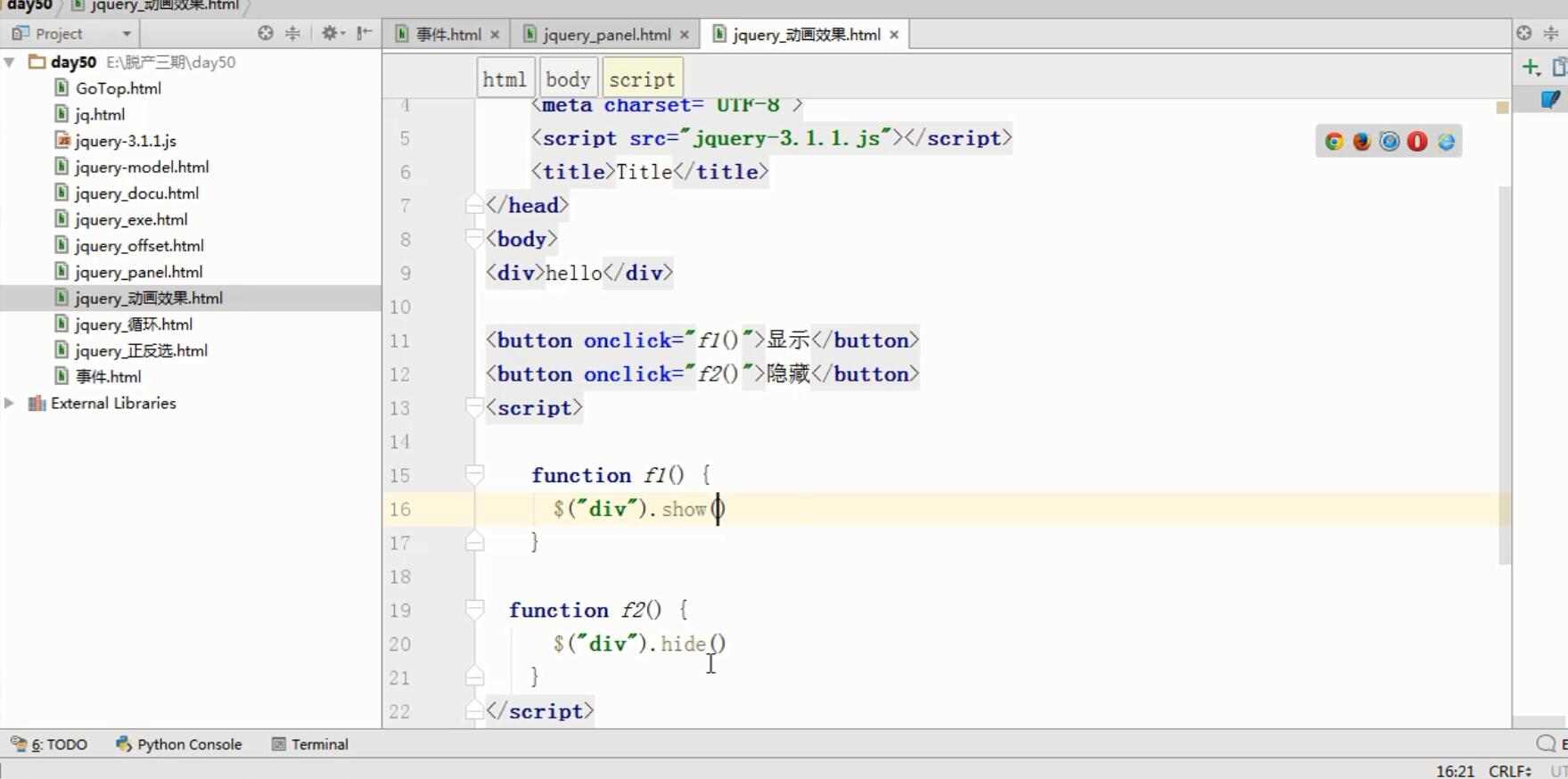Close the 事件.html tab

click(495, 35)
